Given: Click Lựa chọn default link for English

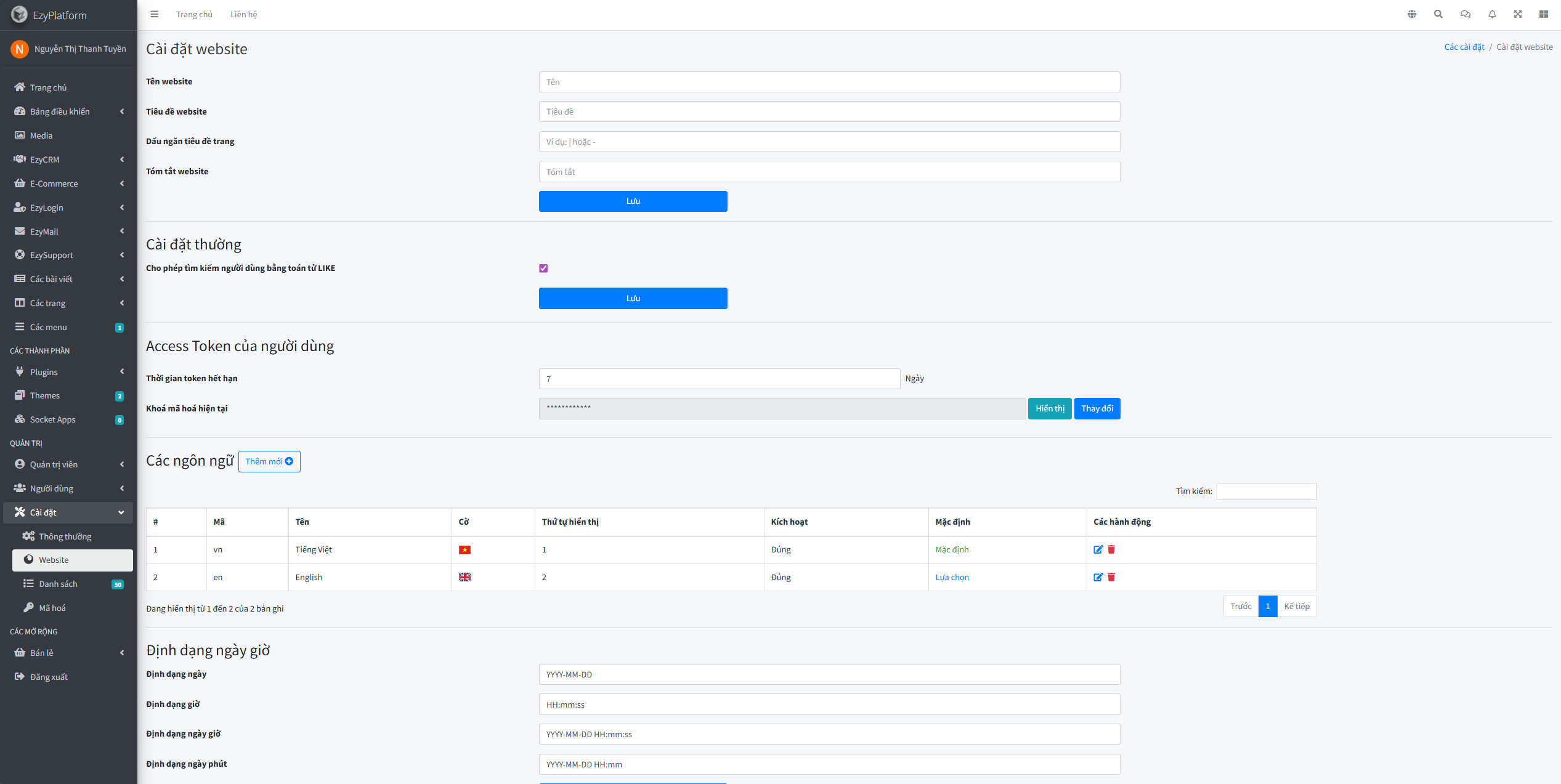Looking at the screenshot, I should click(952, 577).
